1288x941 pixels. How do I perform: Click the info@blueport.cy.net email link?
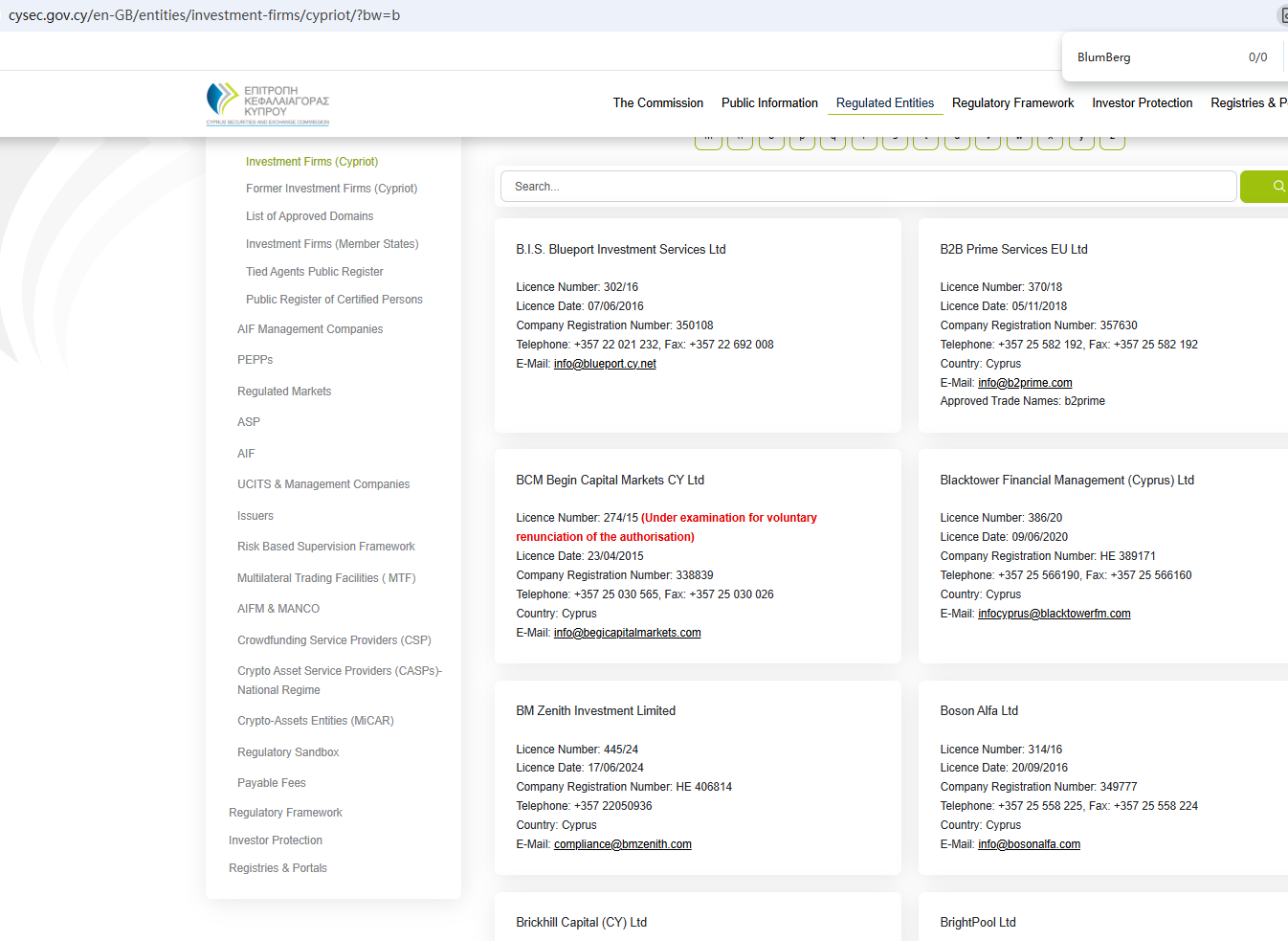[x=605, y=364]
